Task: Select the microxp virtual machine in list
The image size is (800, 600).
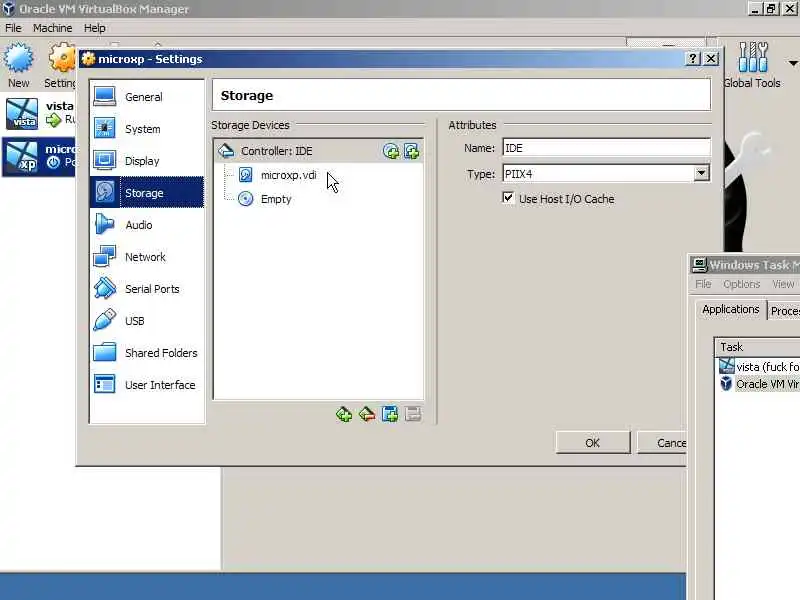Action: (40, 157)
